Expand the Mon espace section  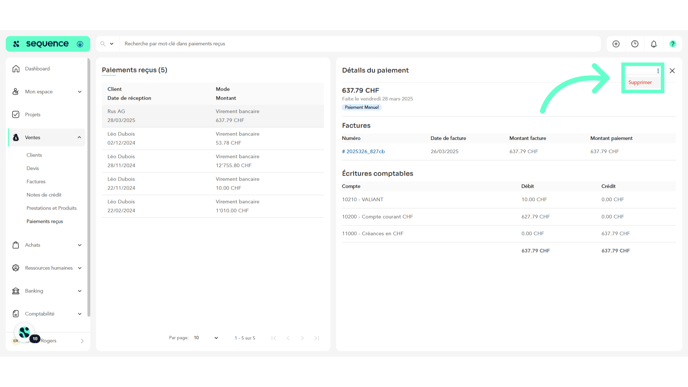79,92
